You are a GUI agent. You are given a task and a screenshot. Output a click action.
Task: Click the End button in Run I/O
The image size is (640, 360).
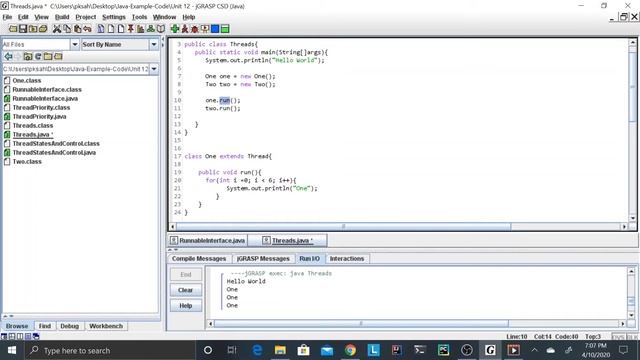pos(186,275)
